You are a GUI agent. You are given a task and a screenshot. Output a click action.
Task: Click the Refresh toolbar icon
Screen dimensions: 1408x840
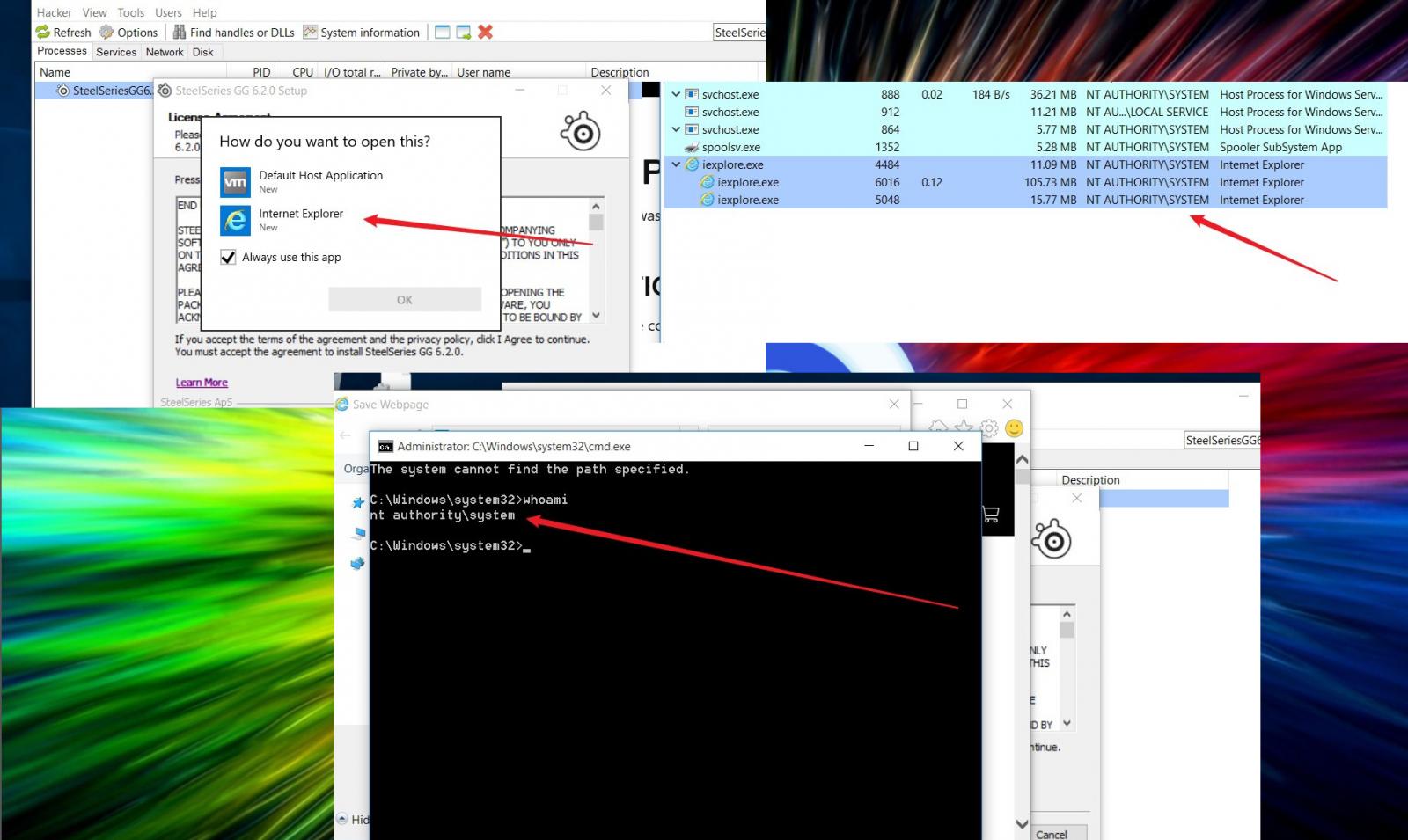(43, 33)
